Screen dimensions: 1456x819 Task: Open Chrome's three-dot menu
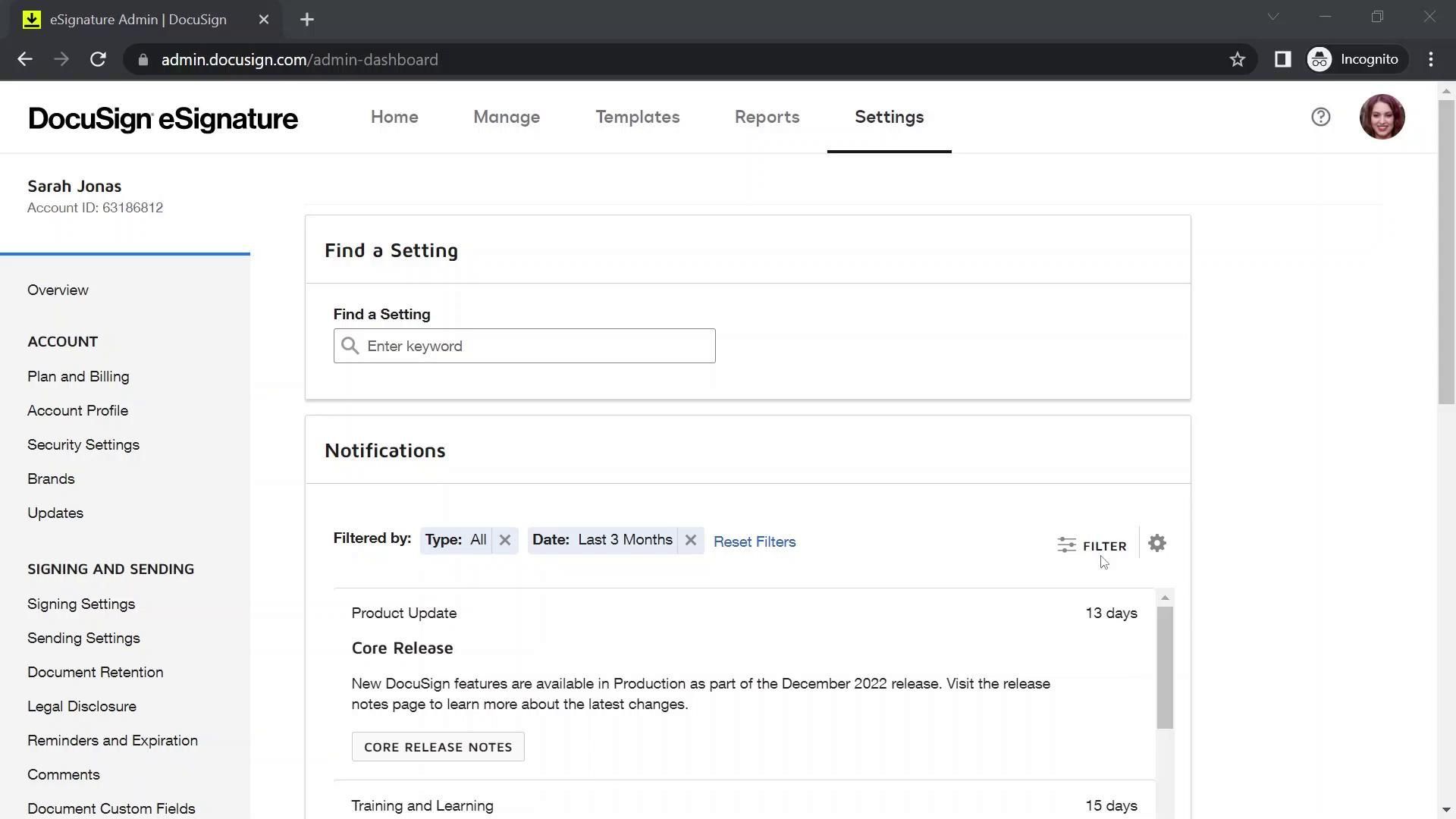[1430, 60]
